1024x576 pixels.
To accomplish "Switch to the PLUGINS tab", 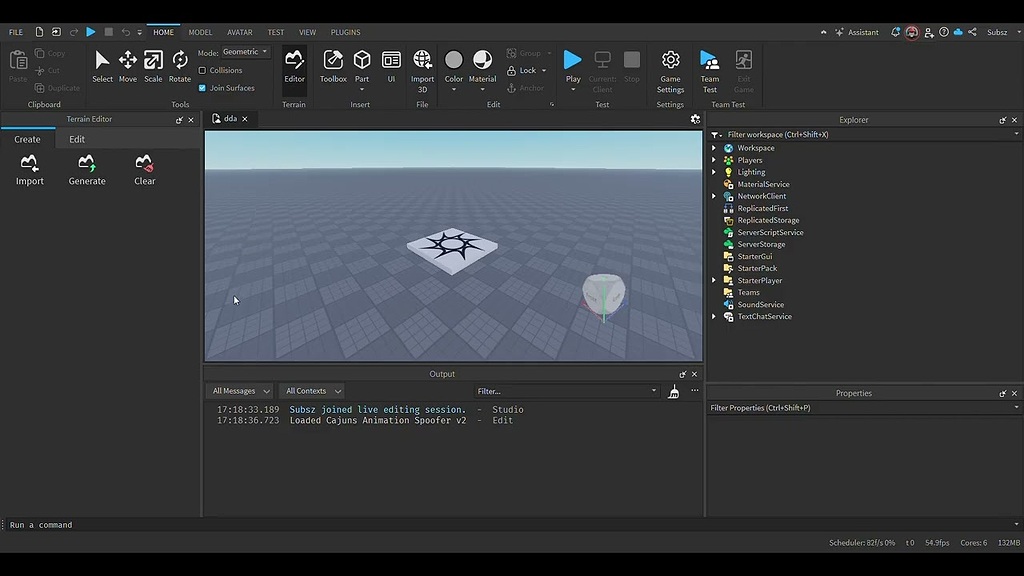I will point(345,32).
